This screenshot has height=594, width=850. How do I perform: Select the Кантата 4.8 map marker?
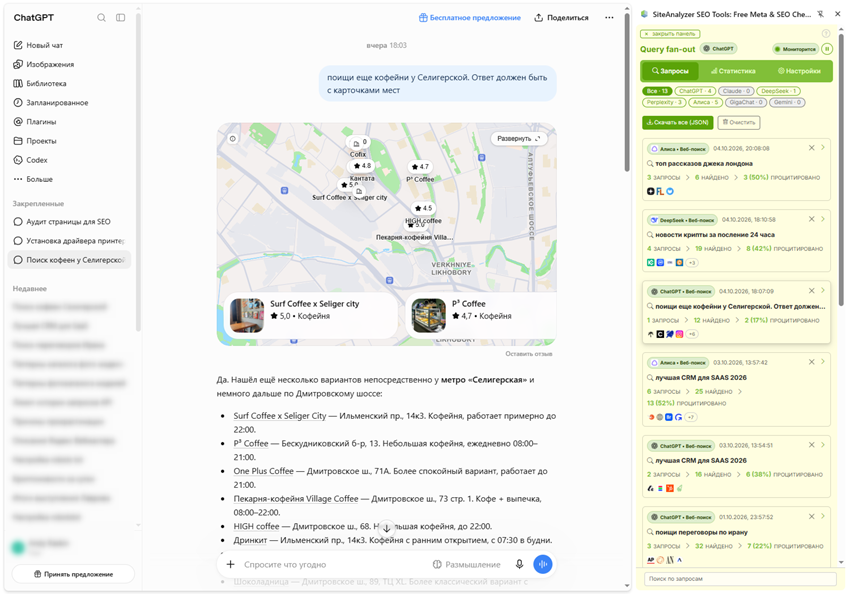[362, 166]
